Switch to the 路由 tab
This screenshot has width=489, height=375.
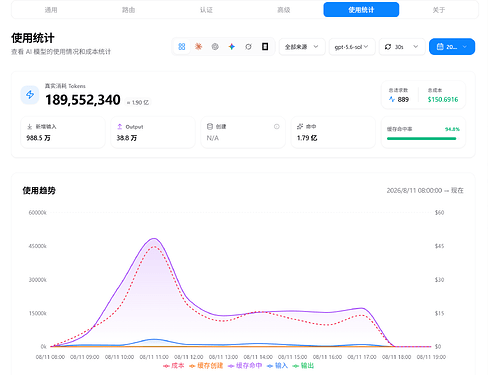click(x=128, y=10)
